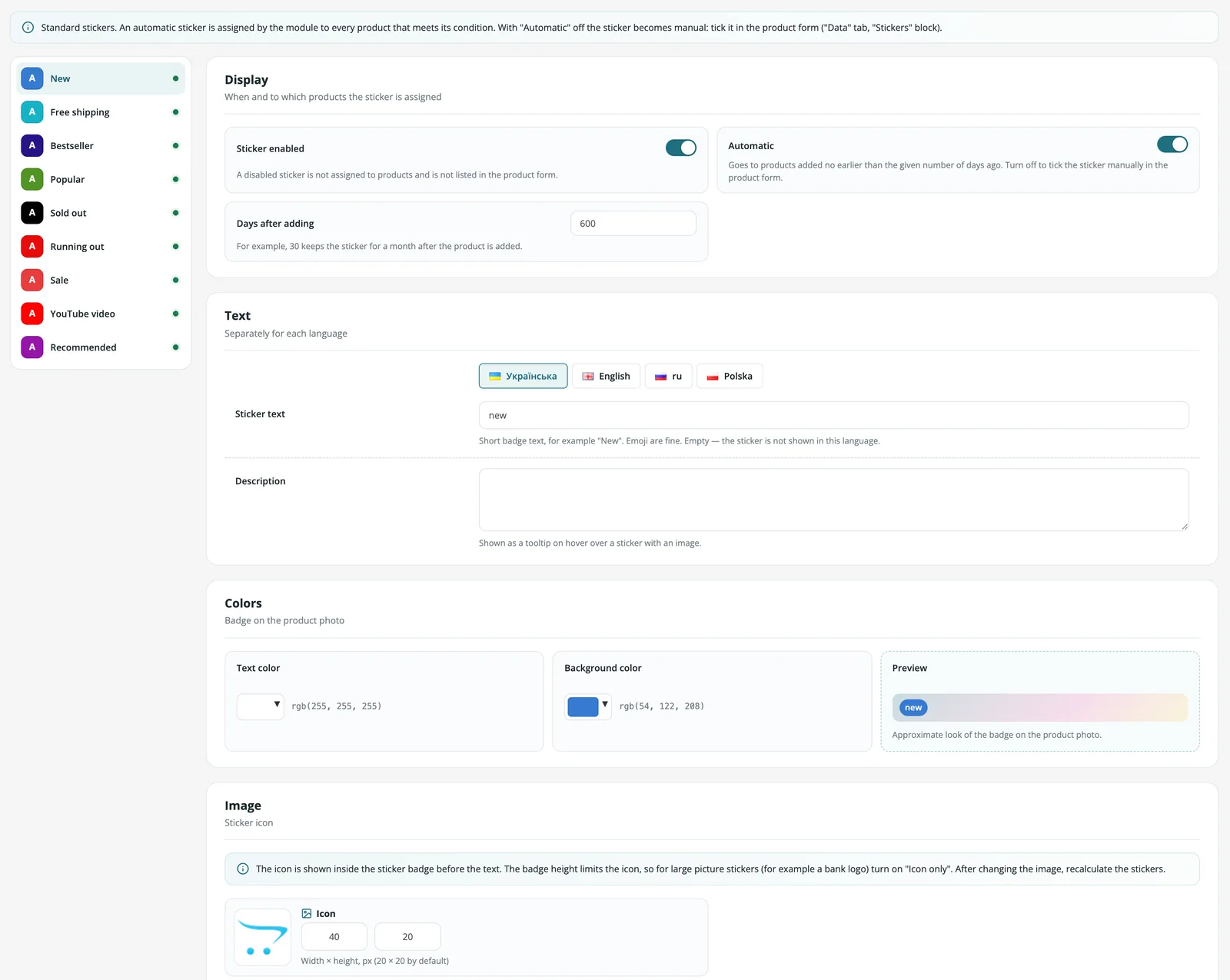
Task: Click the Free shipping sticker icon
Action: pos(32,112)
